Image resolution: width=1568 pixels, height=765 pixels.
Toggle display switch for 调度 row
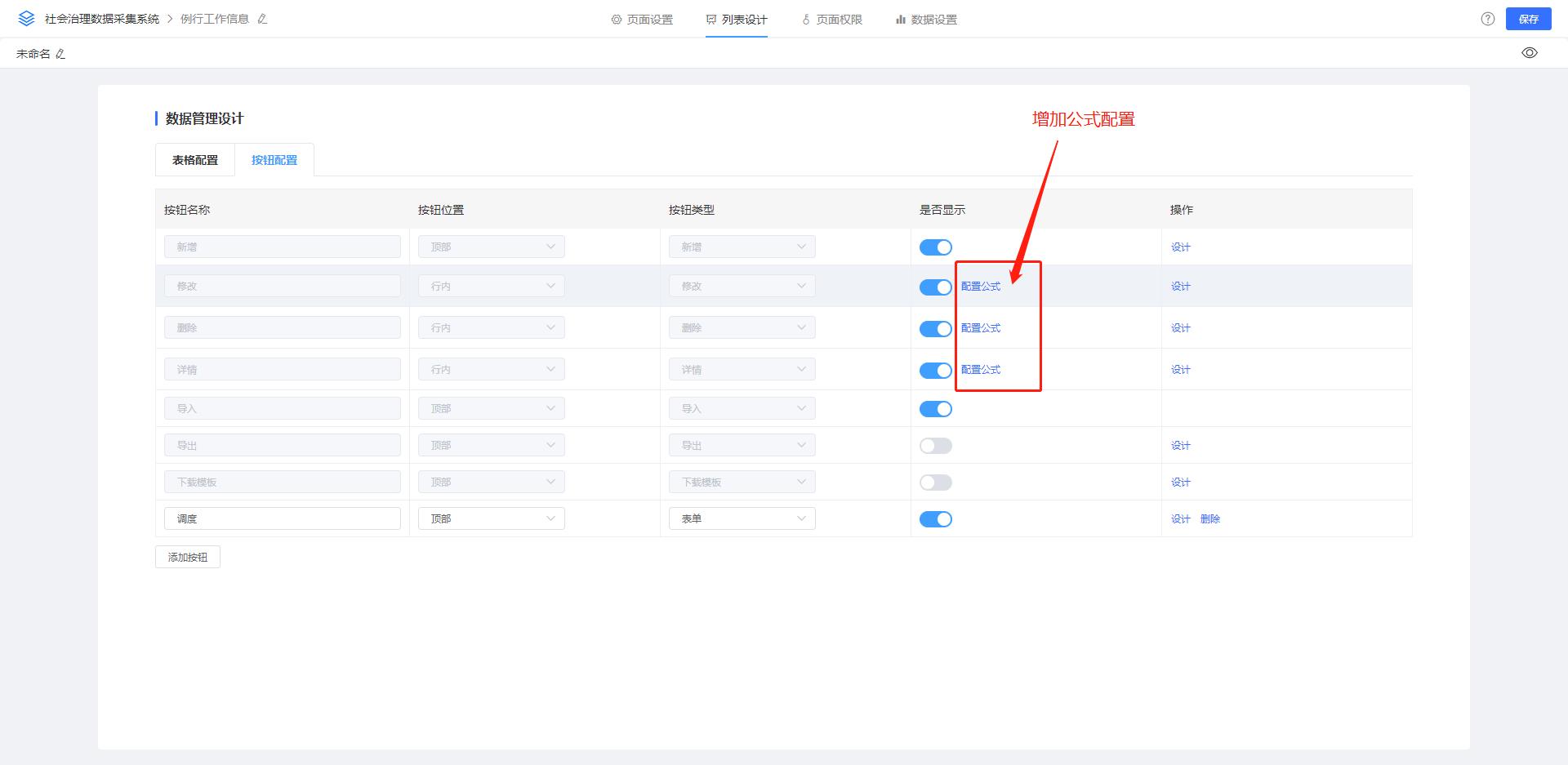click(x=936, y=519)
